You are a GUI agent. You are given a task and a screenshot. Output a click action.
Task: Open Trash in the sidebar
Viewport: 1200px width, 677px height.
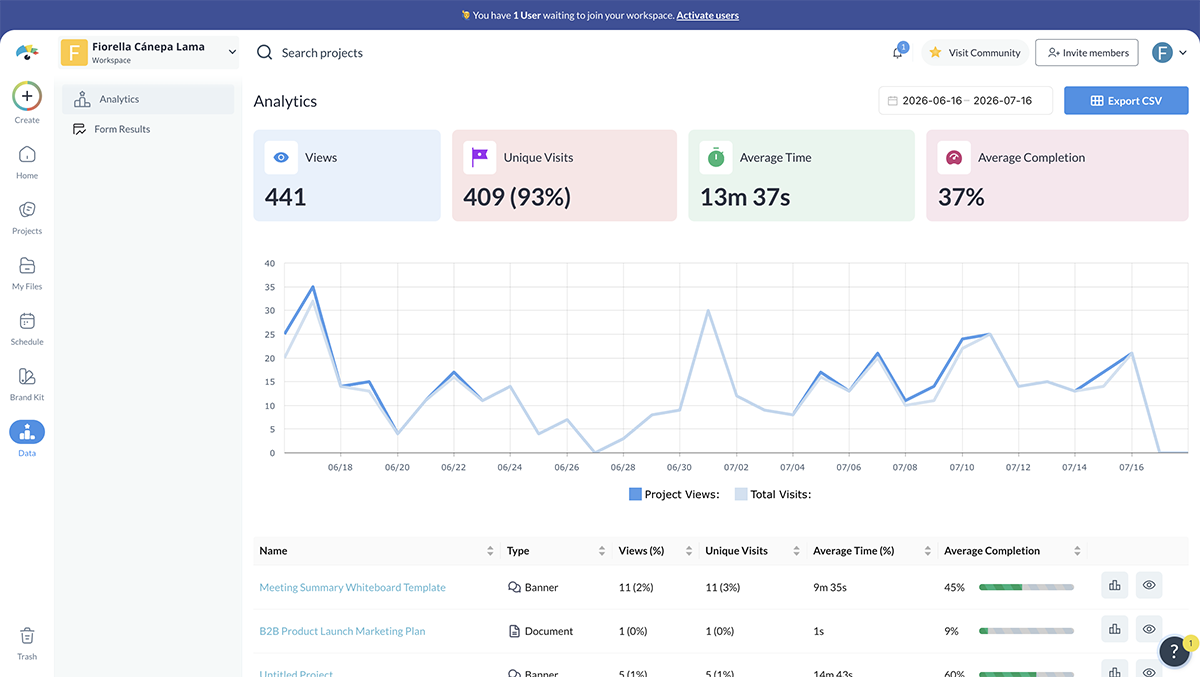27,643
